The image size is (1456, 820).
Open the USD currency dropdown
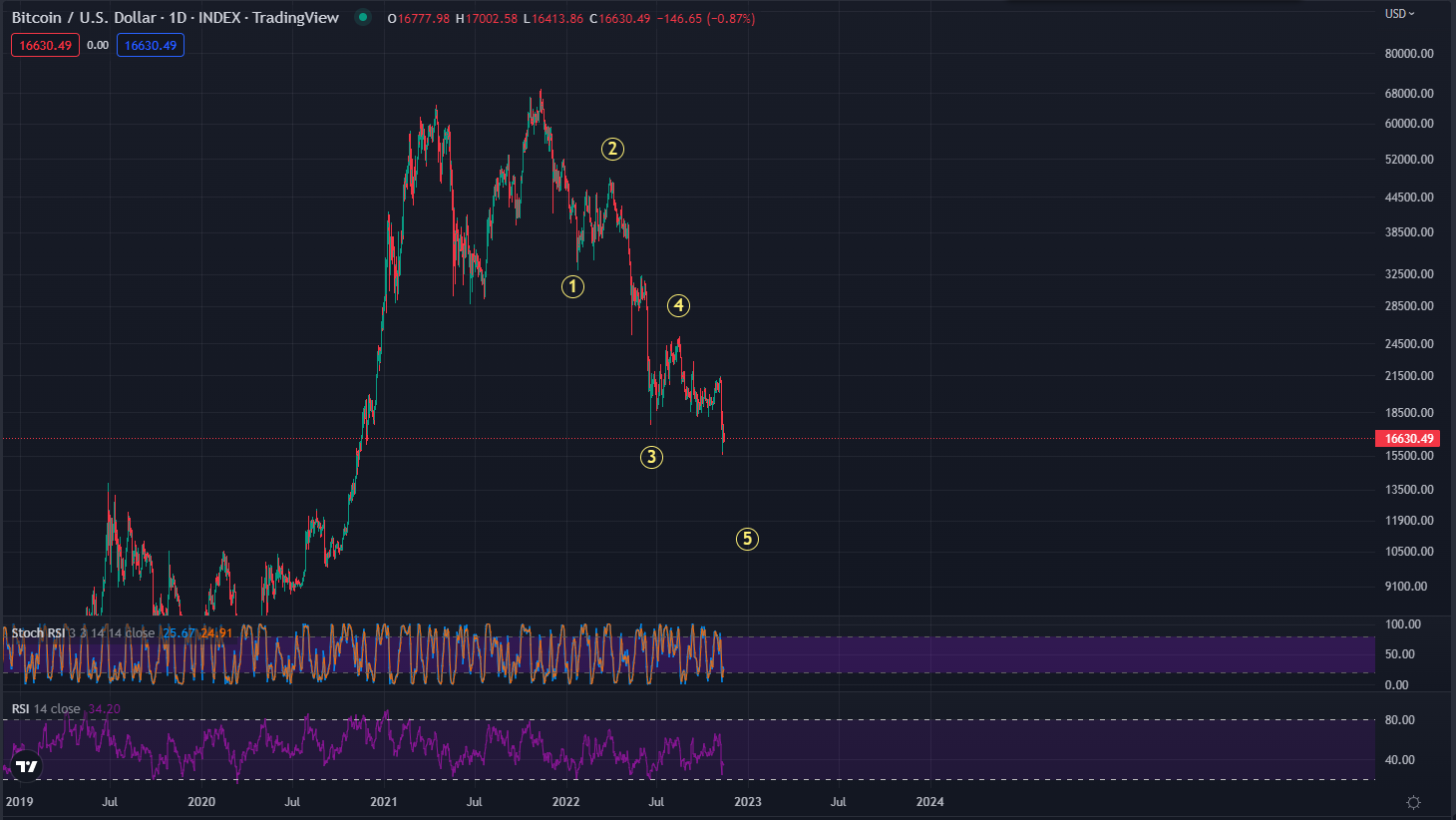click(1399, 14)
